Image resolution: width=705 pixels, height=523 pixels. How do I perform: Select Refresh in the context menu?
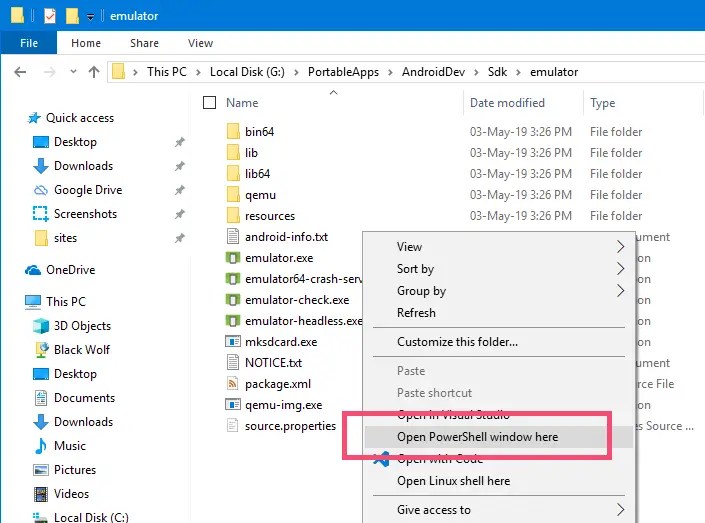pyautogui.click(x=499, y=313)
